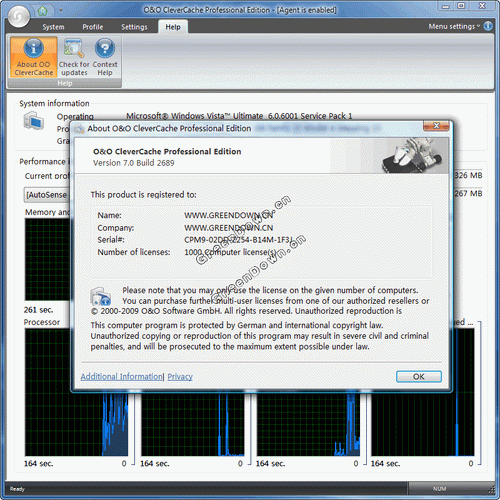Close the About CleverCache dialog
500x500 pixels.
click(436, 126)
